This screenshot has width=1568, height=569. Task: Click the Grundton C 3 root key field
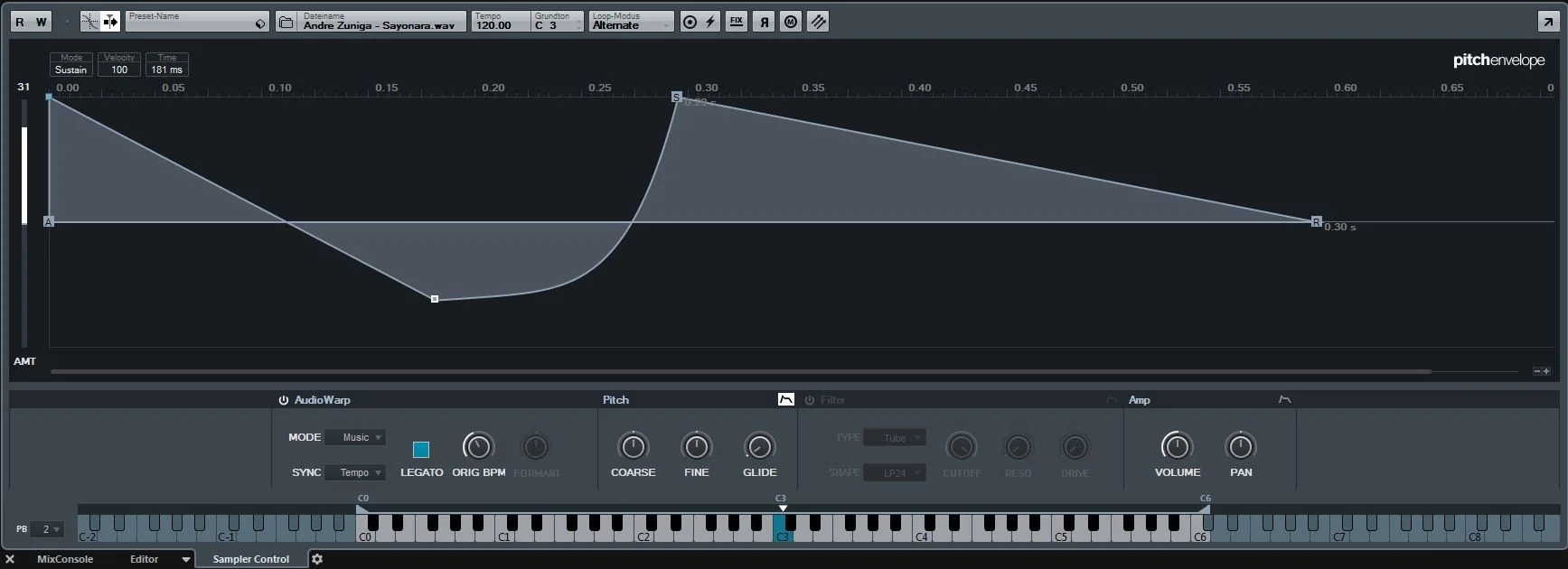coord(557,22)
